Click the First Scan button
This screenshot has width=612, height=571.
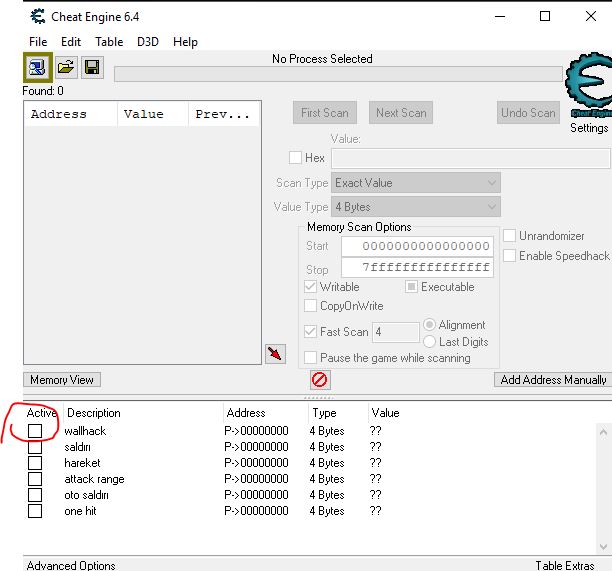325,113
